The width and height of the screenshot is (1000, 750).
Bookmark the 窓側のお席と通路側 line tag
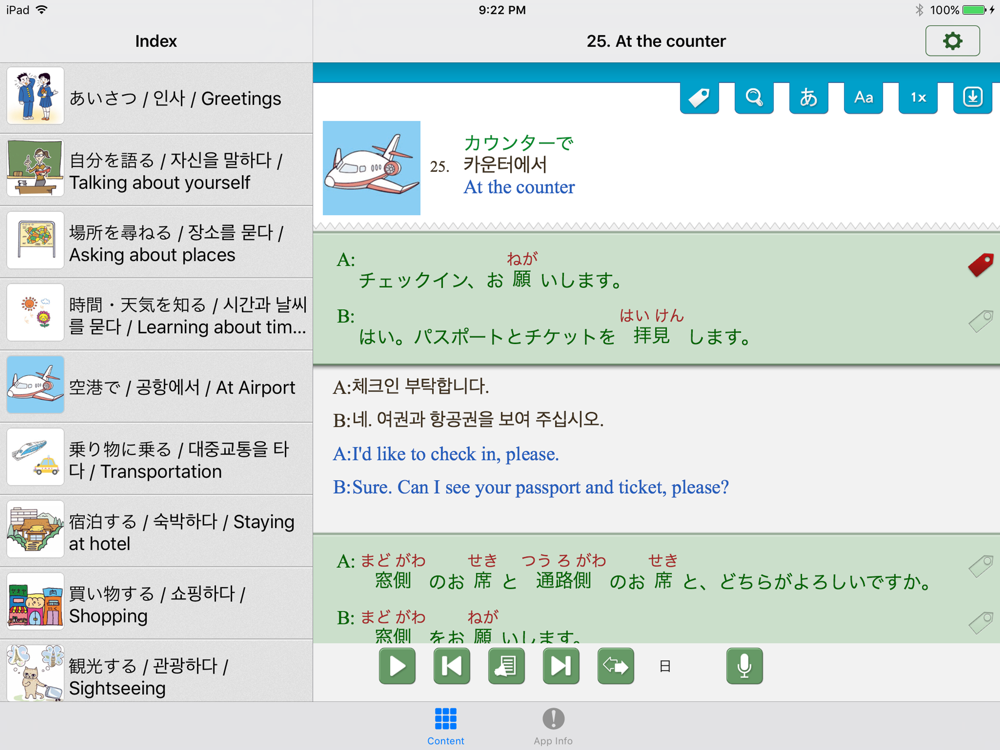click(981, 566)
